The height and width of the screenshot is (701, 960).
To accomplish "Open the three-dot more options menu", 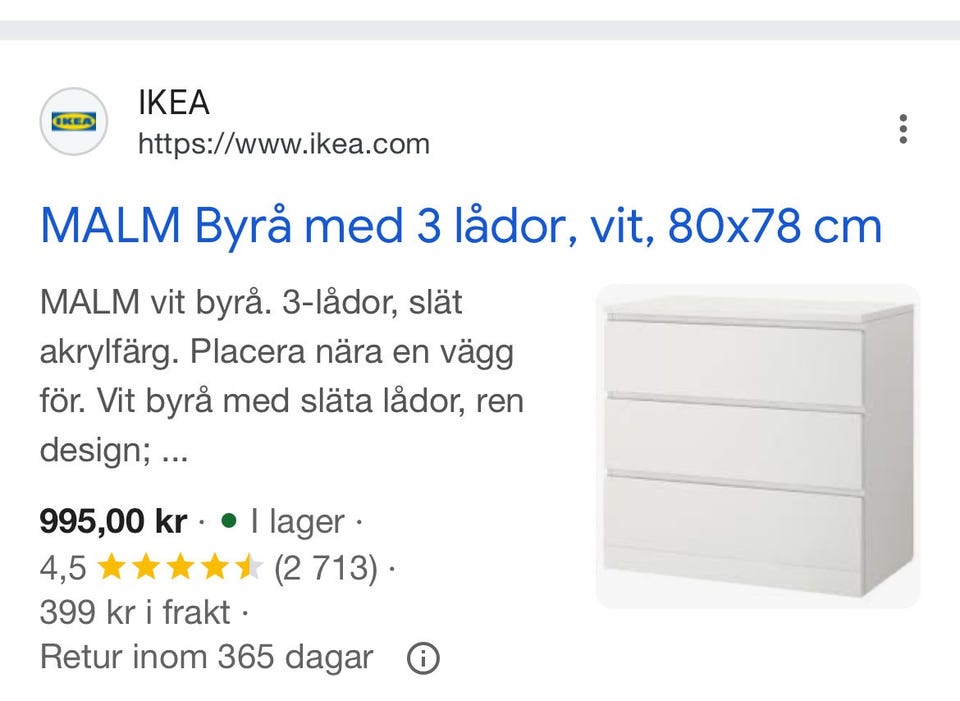I will pyautogui.click(x=903, y=129).
